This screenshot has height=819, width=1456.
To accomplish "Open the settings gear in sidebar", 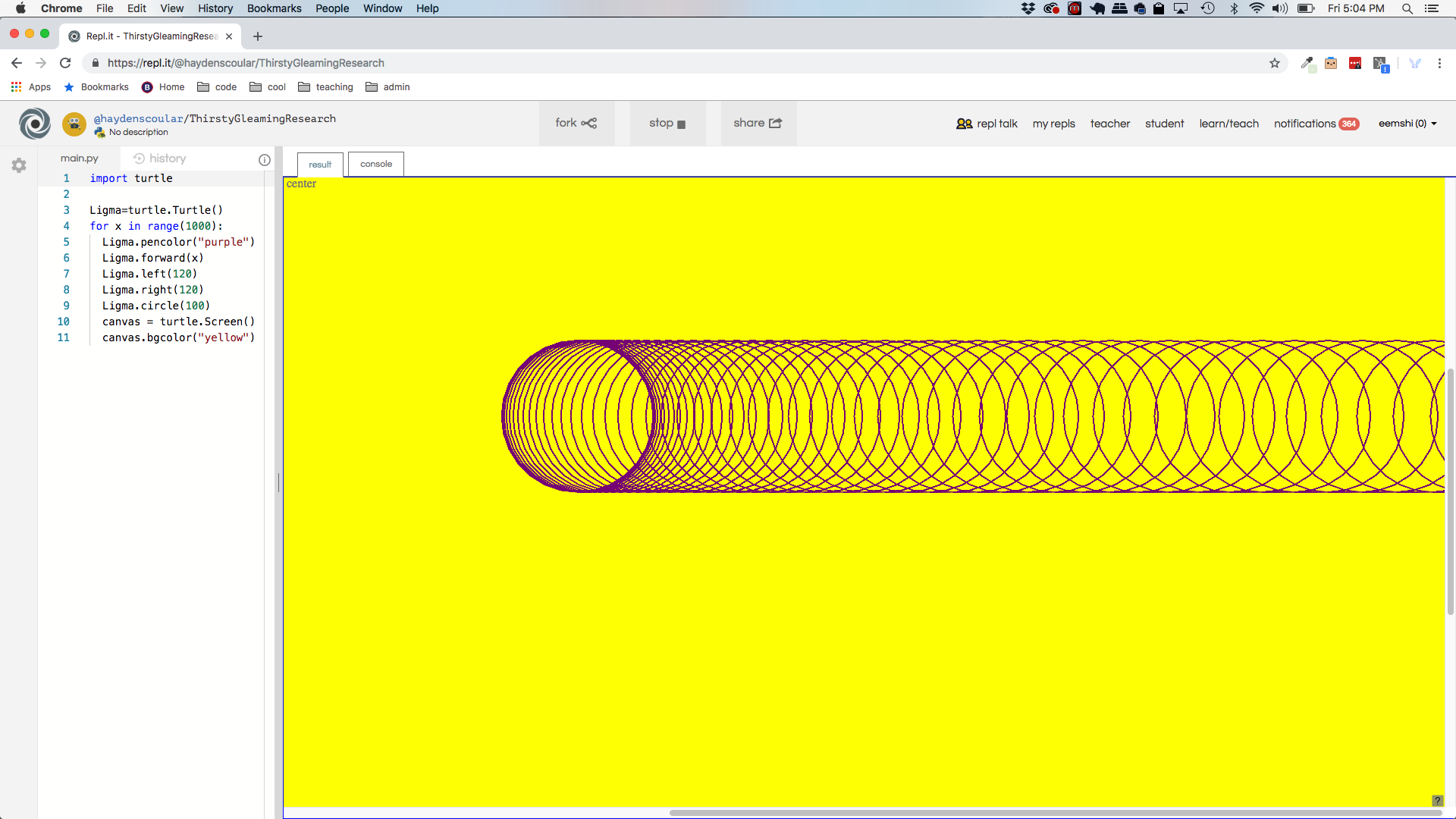I will pyautogui.click(x=19, y=165).
